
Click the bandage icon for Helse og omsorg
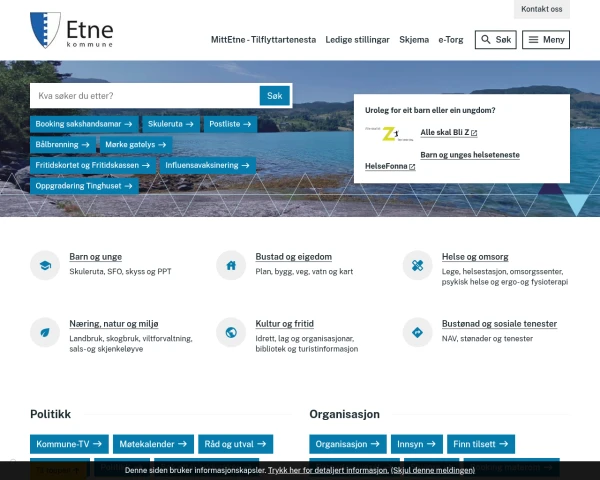pos(417,265)
